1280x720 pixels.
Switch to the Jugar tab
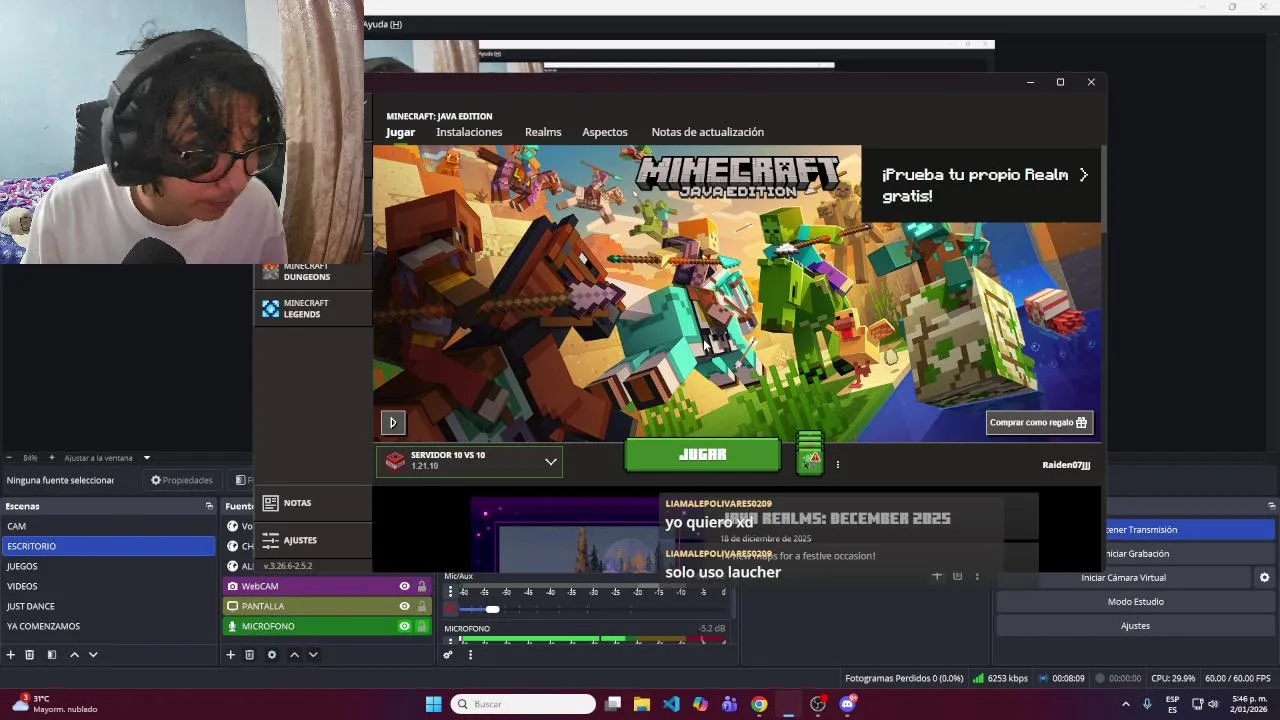[400, 132]
